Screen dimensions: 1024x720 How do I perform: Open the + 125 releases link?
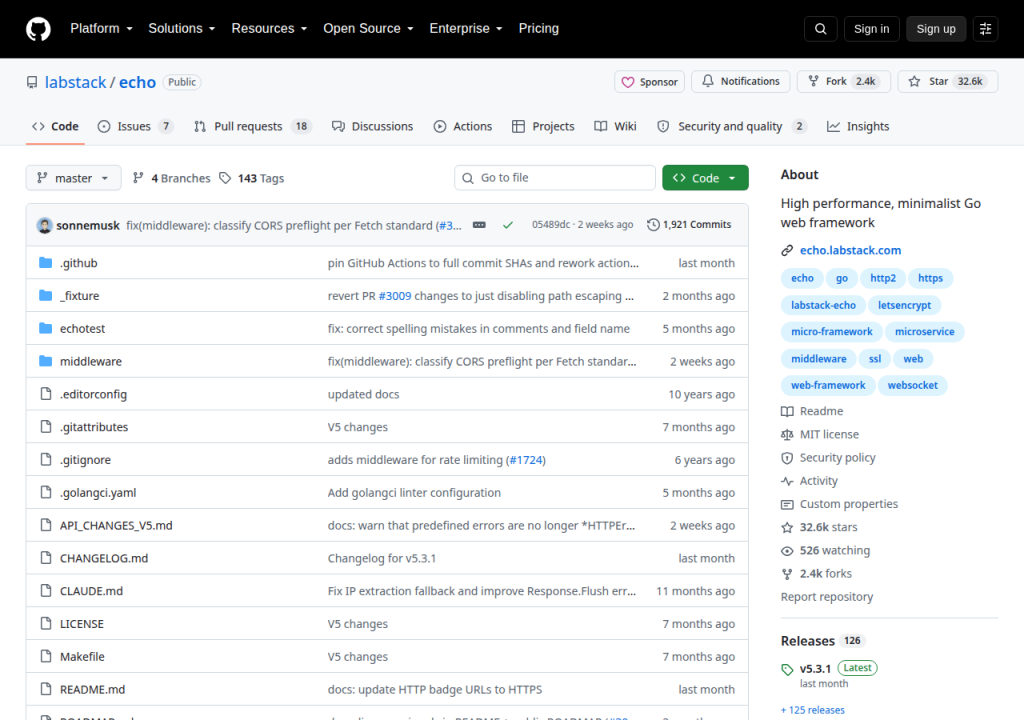click(812, 710)
